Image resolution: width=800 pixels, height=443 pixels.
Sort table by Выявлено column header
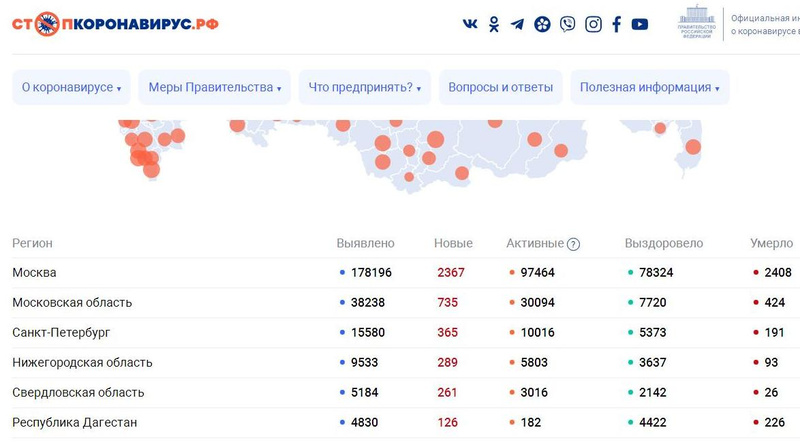366,243
